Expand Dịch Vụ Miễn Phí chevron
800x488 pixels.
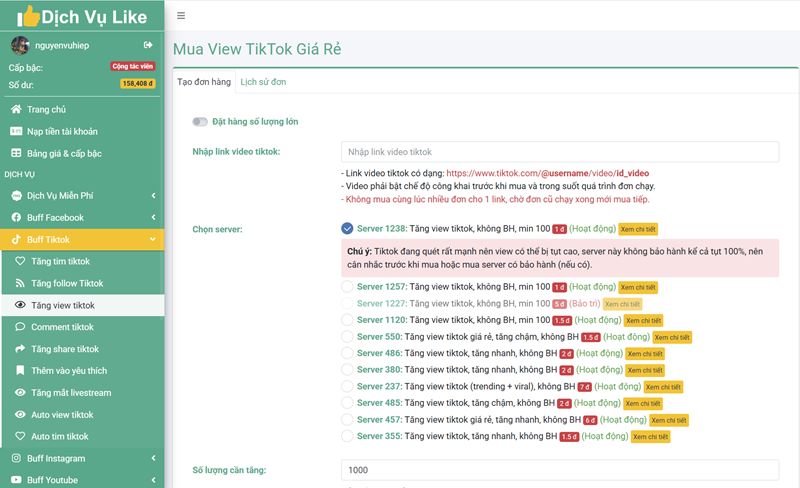tap(153, 196)
